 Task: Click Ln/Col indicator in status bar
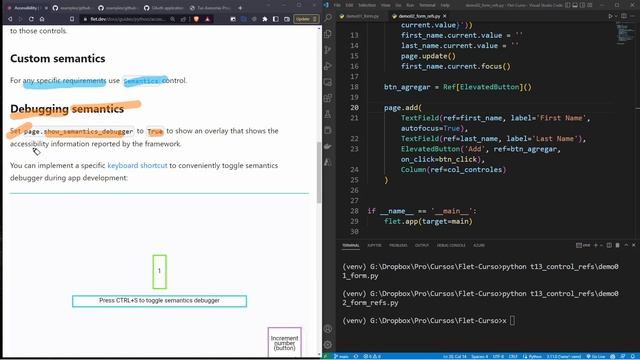click(x=455, y=356)
